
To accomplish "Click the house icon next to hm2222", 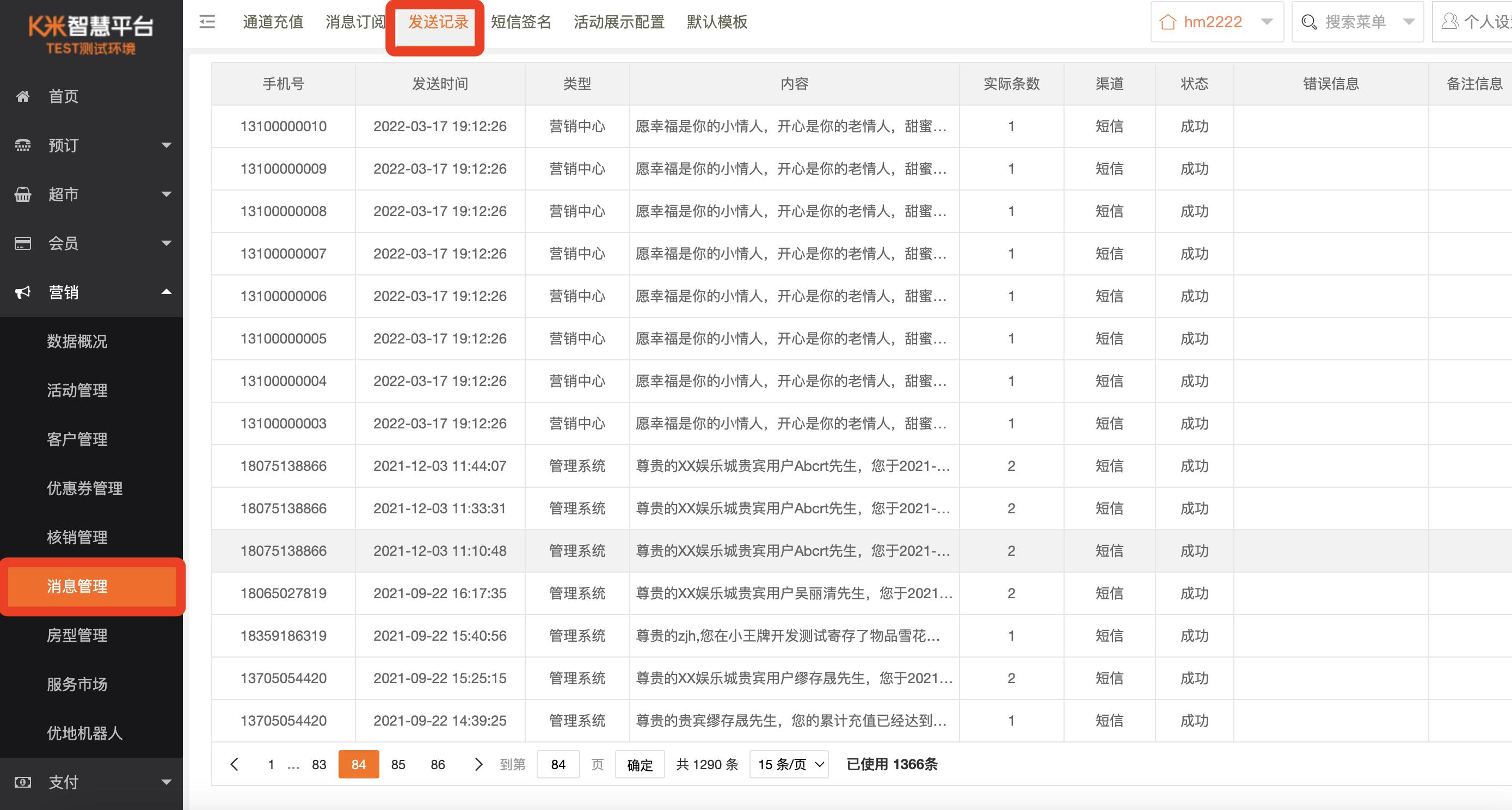I will (1167, 22).
